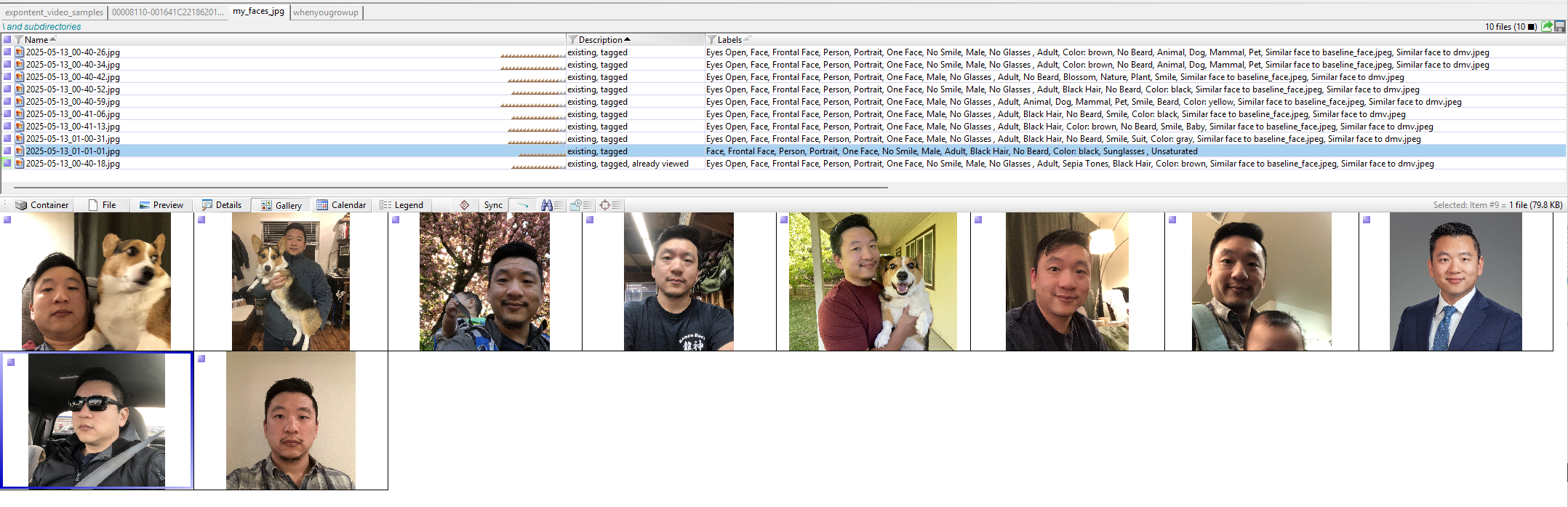Click the red diamond icon beside Sync
This screenshot has height=507, width=1568.
point(464,205)
